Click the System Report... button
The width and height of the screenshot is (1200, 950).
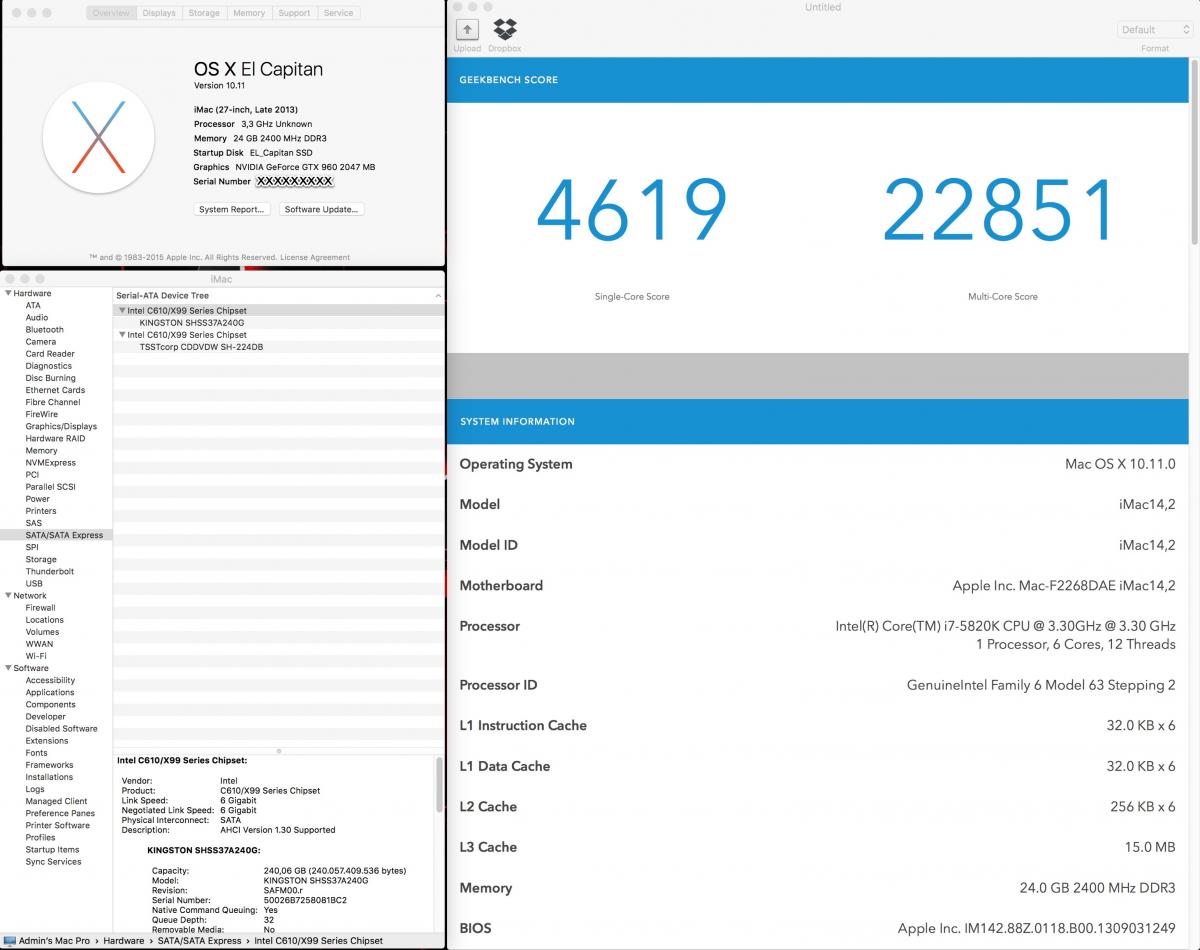click(x=232, y=210)
